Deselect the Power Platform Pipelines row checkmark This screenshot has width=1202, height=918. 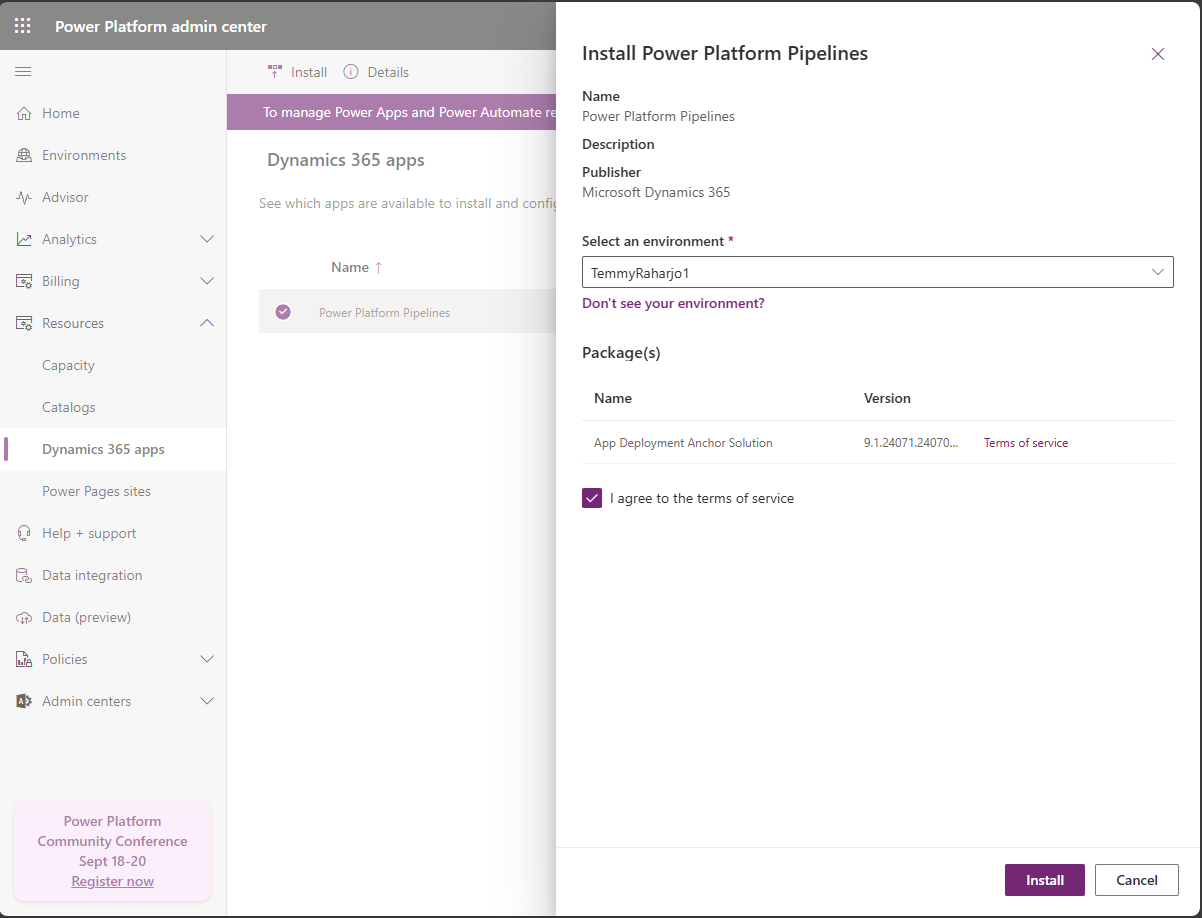tap(283, 312)
